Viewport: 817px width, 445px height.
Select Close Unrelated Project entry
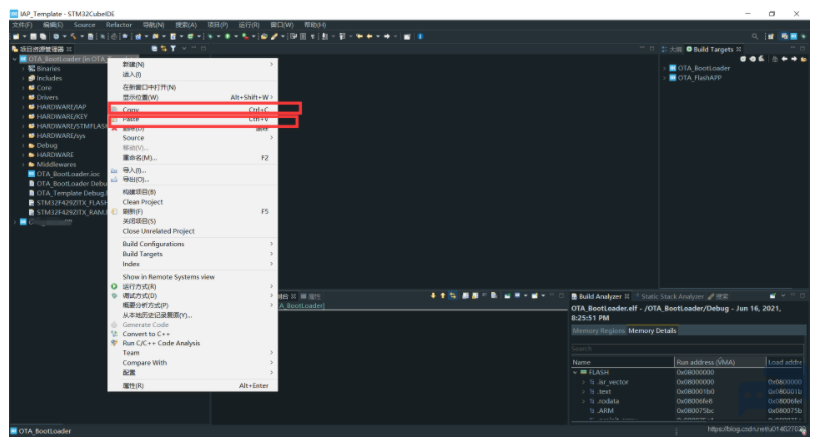(x=193, y=231)
